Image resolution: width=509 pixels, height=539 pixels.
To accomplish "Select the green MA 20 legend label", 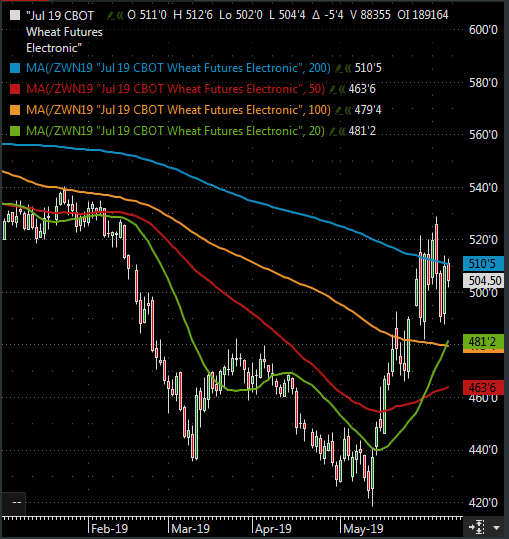I will pos(175,131).
